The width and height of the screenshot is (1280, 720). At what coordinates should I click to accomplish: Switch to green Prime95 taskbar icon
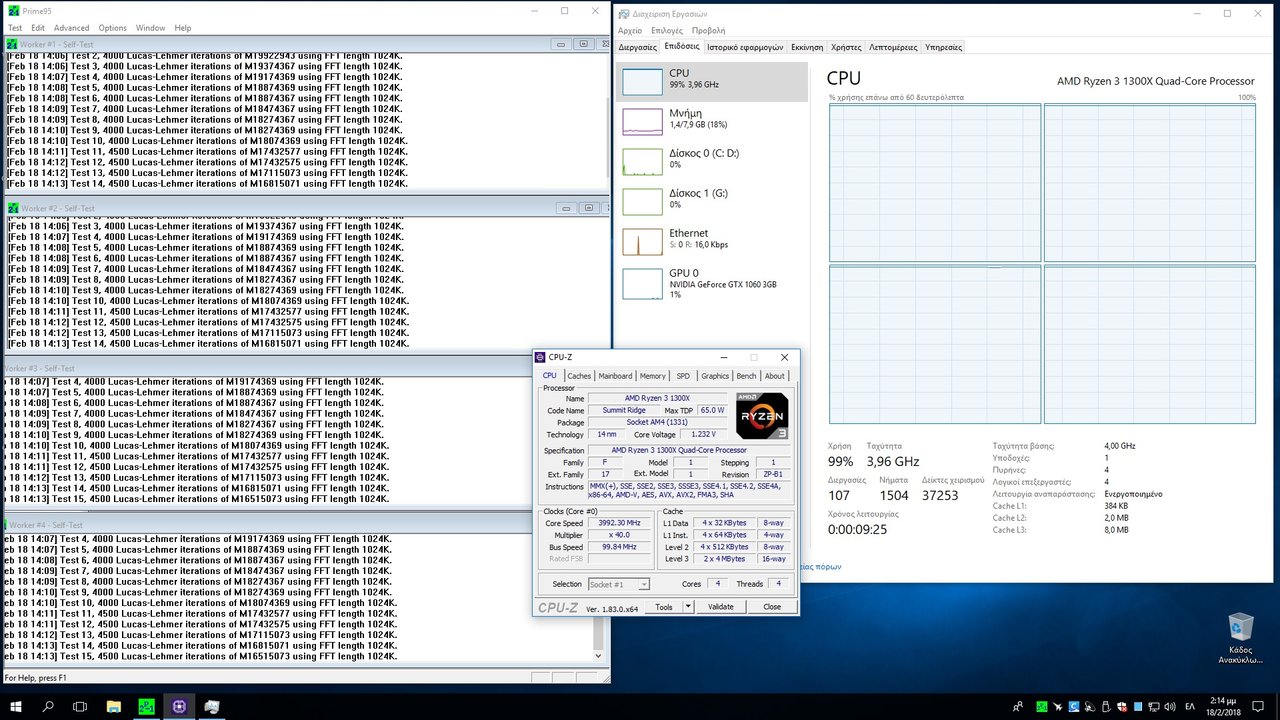[146, 706]
